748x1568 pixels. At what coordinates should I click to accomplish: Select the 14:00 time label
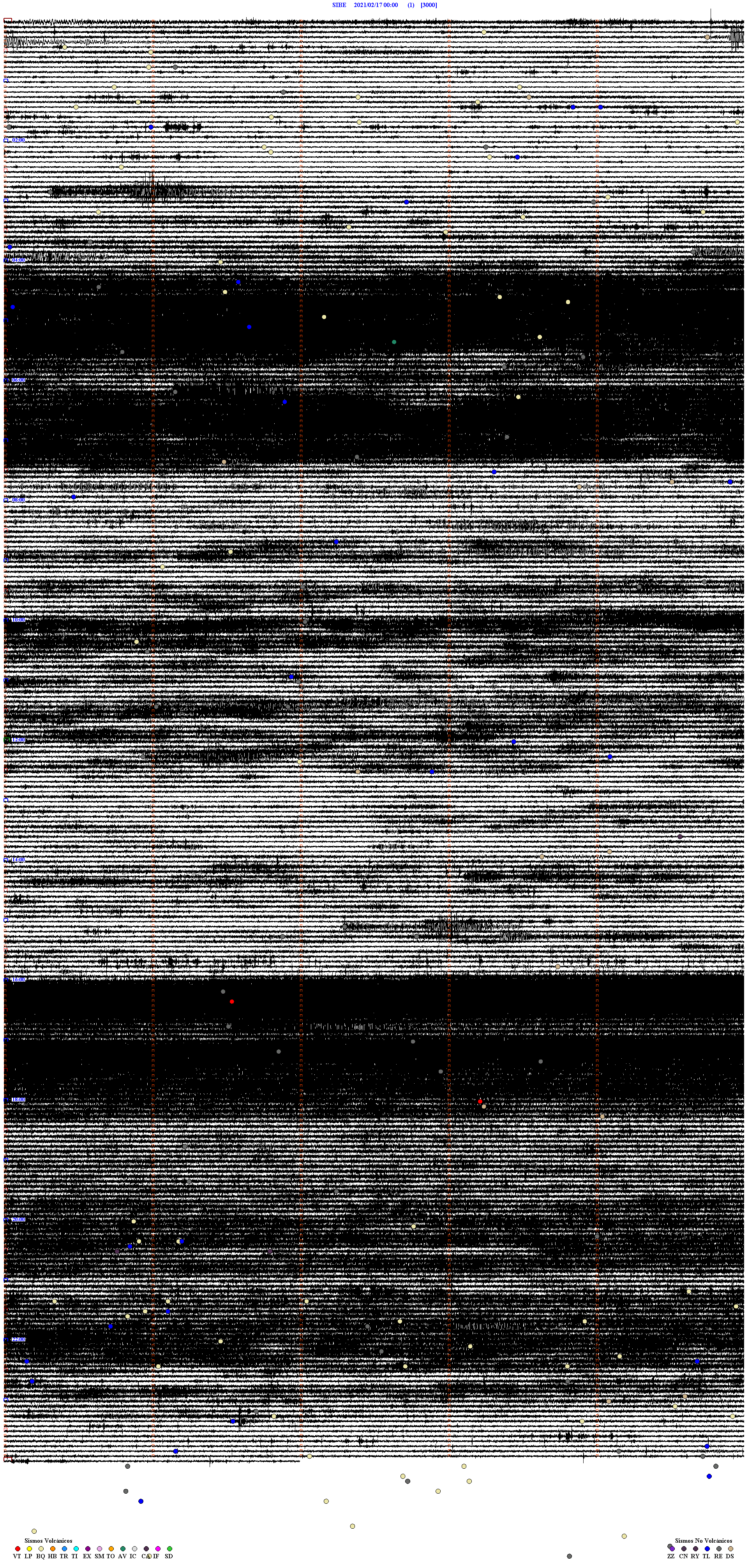(x=18, y=860)
